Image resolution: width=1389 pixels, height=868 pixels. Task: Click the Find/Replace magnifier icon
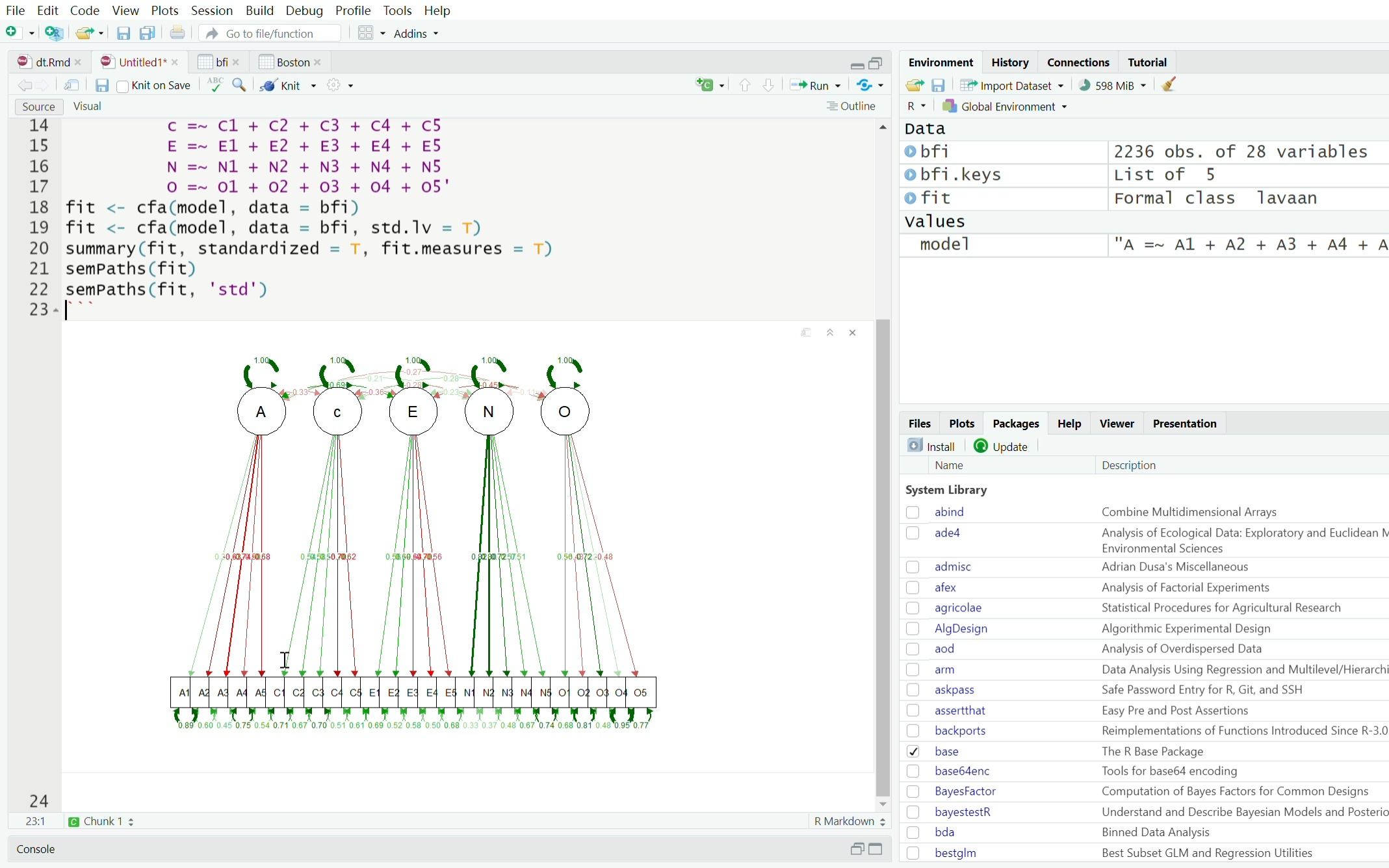tap(239, 85)
